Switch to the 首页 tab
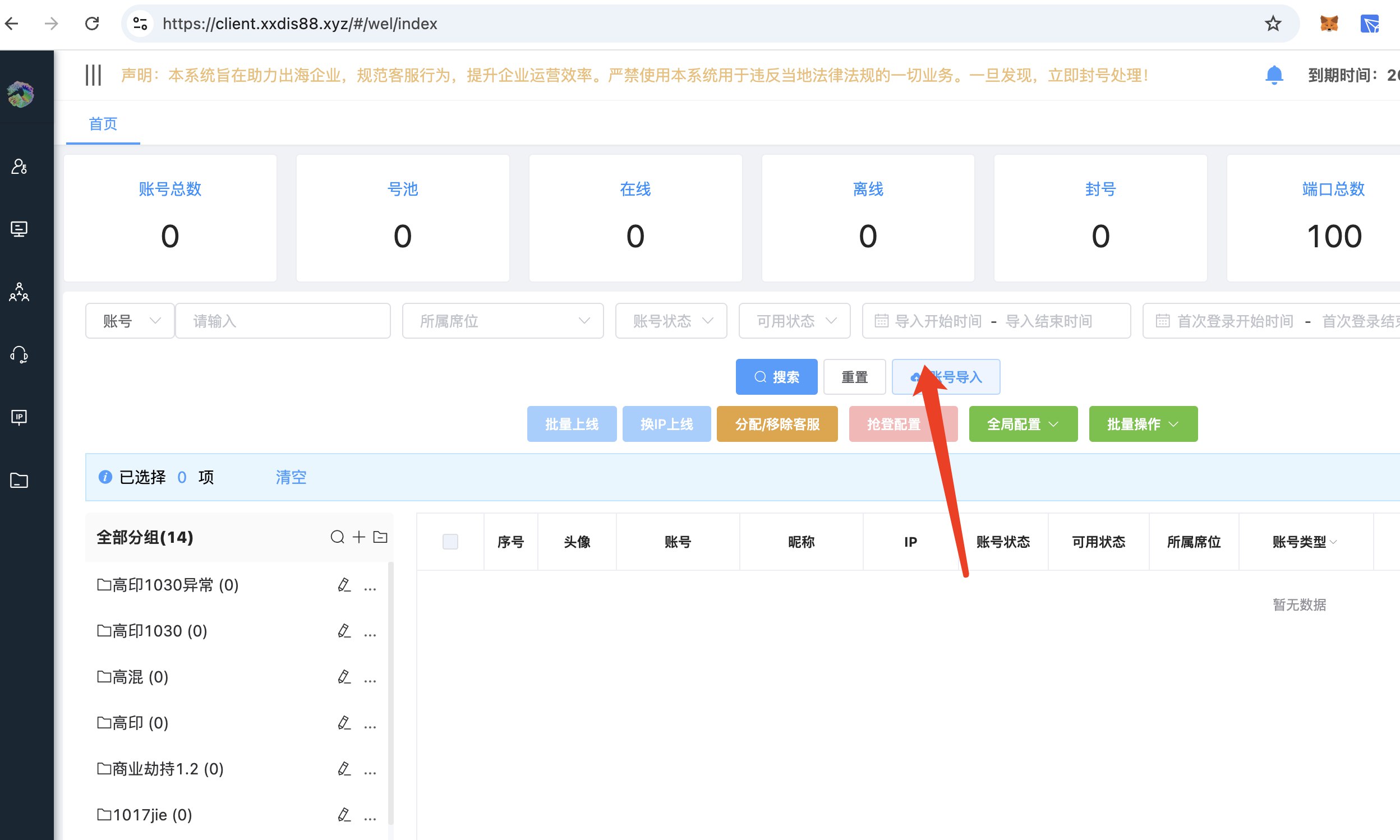This screenshot has height=840, width=1400. click(103, 124)
